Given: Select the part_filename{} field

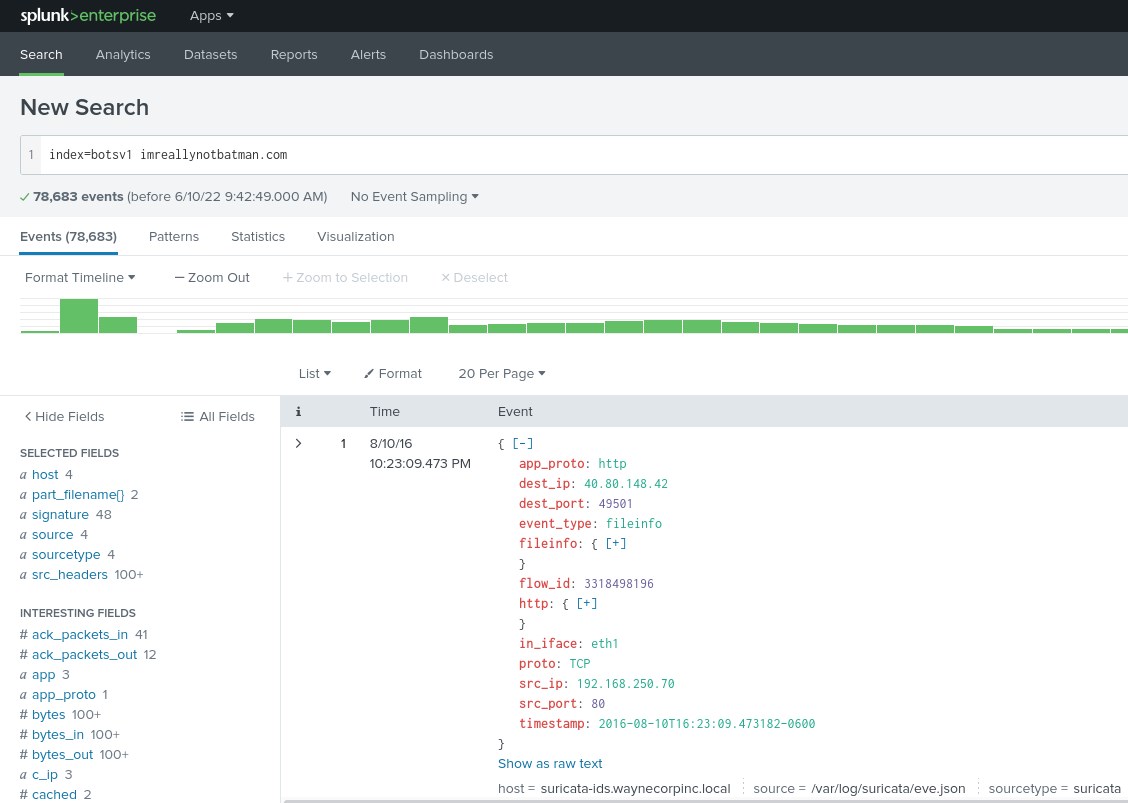Looking at the screenshot, I should click(78, 494).
